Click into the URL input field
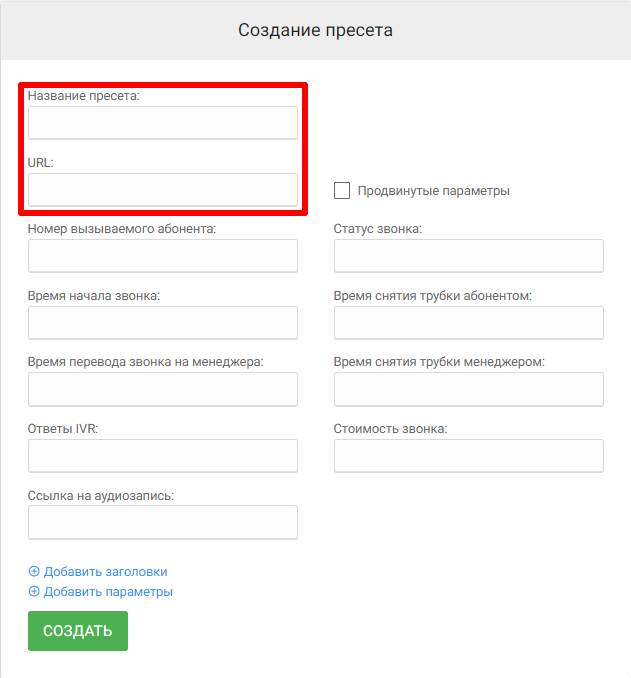This screenshot has height=678, width=631. [x=163, y=190]
